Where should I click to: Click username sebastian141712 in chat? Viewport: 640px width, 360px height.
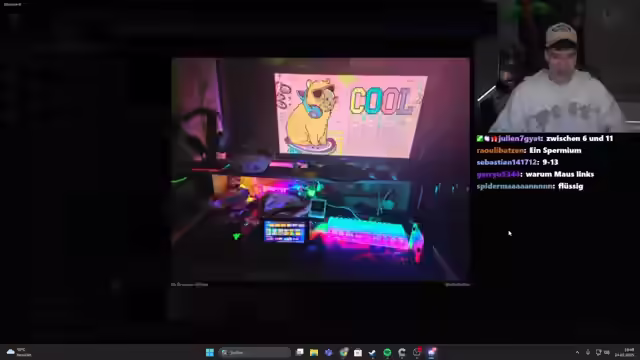tap(507, 162)
